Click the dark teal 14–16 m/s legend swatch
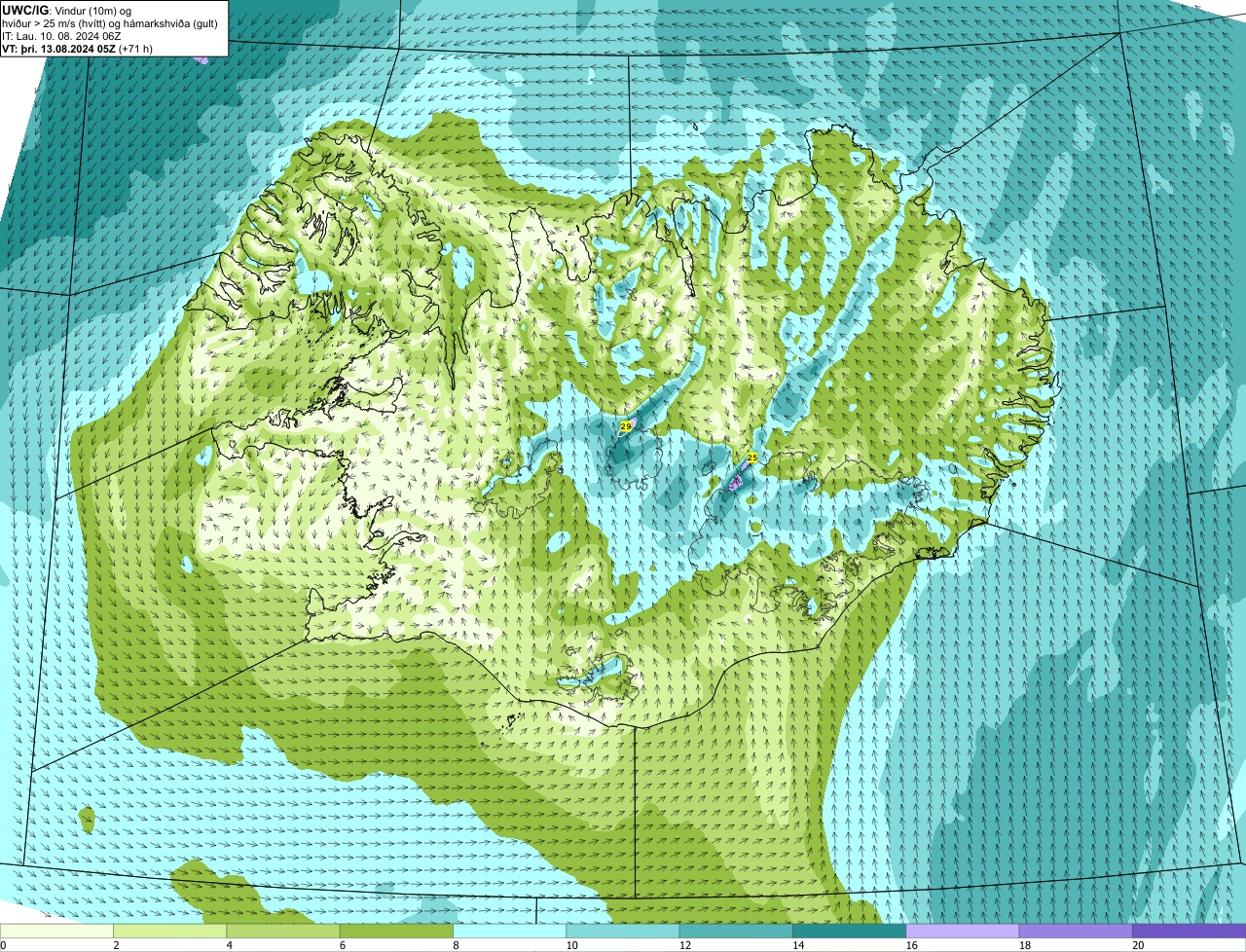The image size is (1246, 952). 849,931
